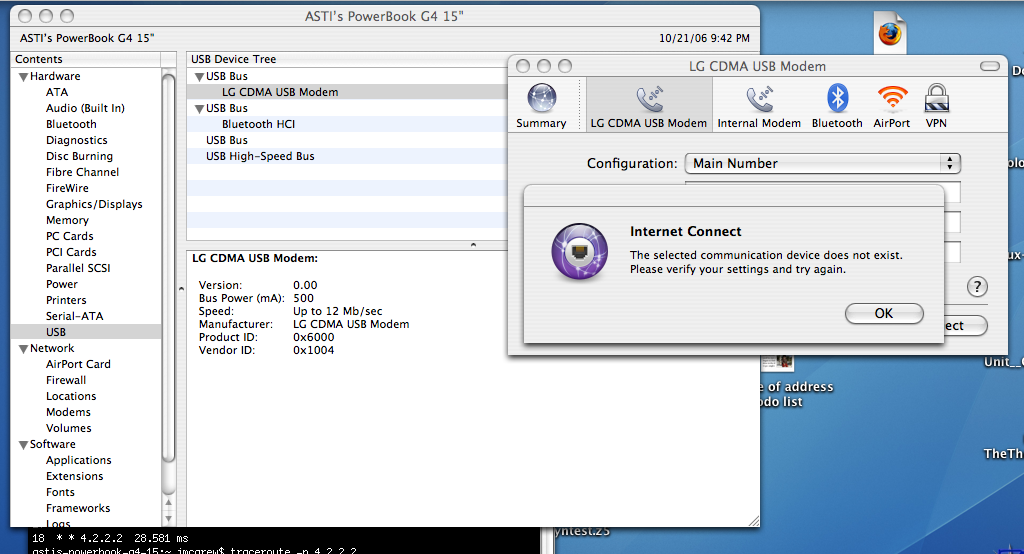
Task: Select Bluetooth HCI in the USB Device Tree
Action: click(258, 124)
